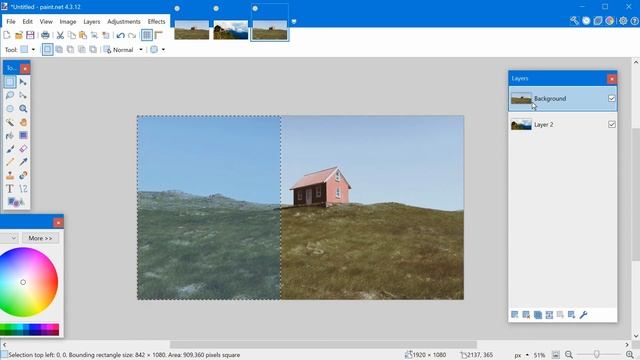Select the Paint Bucket tool

click(10, 136)
